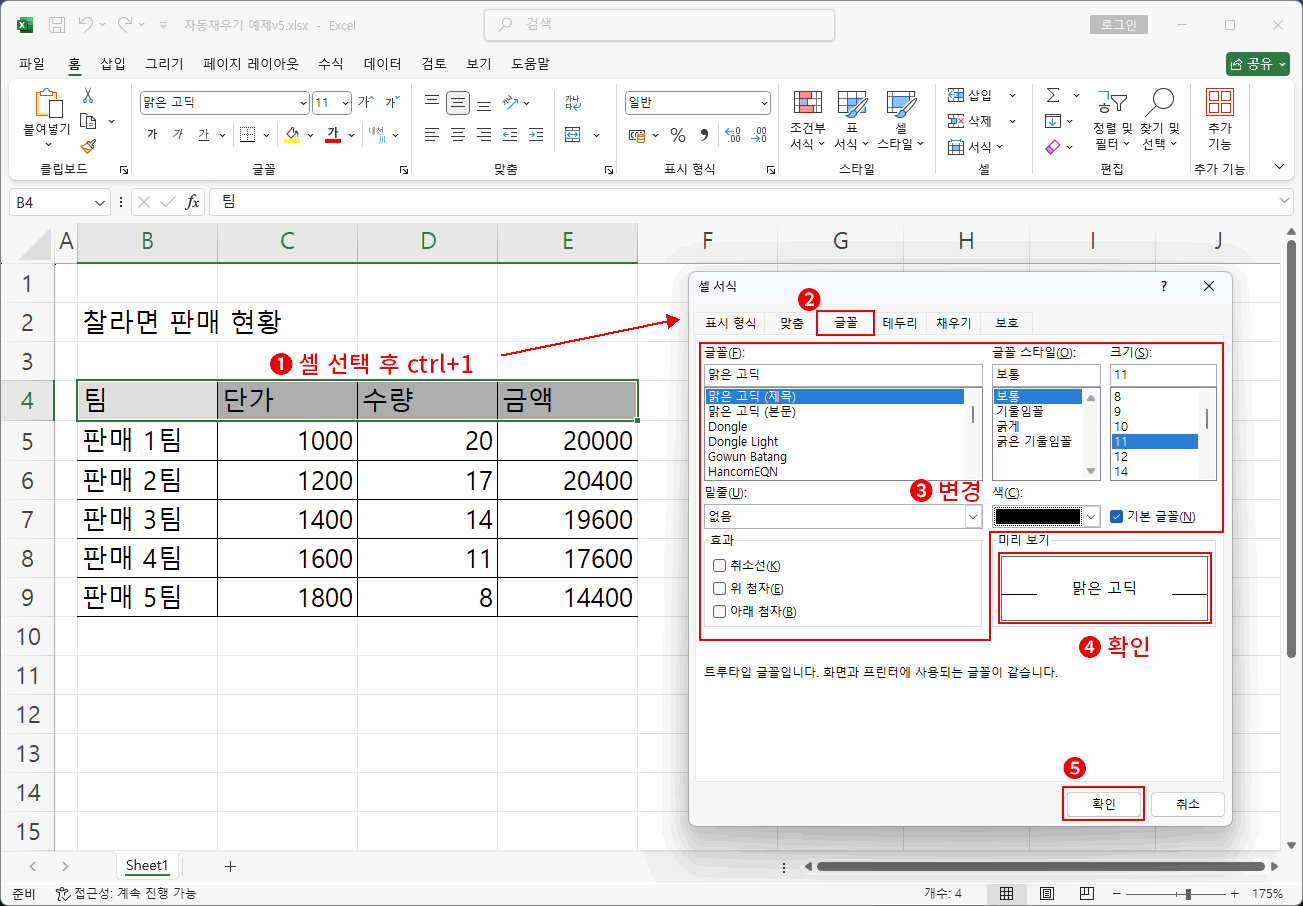Click the Format Painter brush icon

(x=88, y=146)
